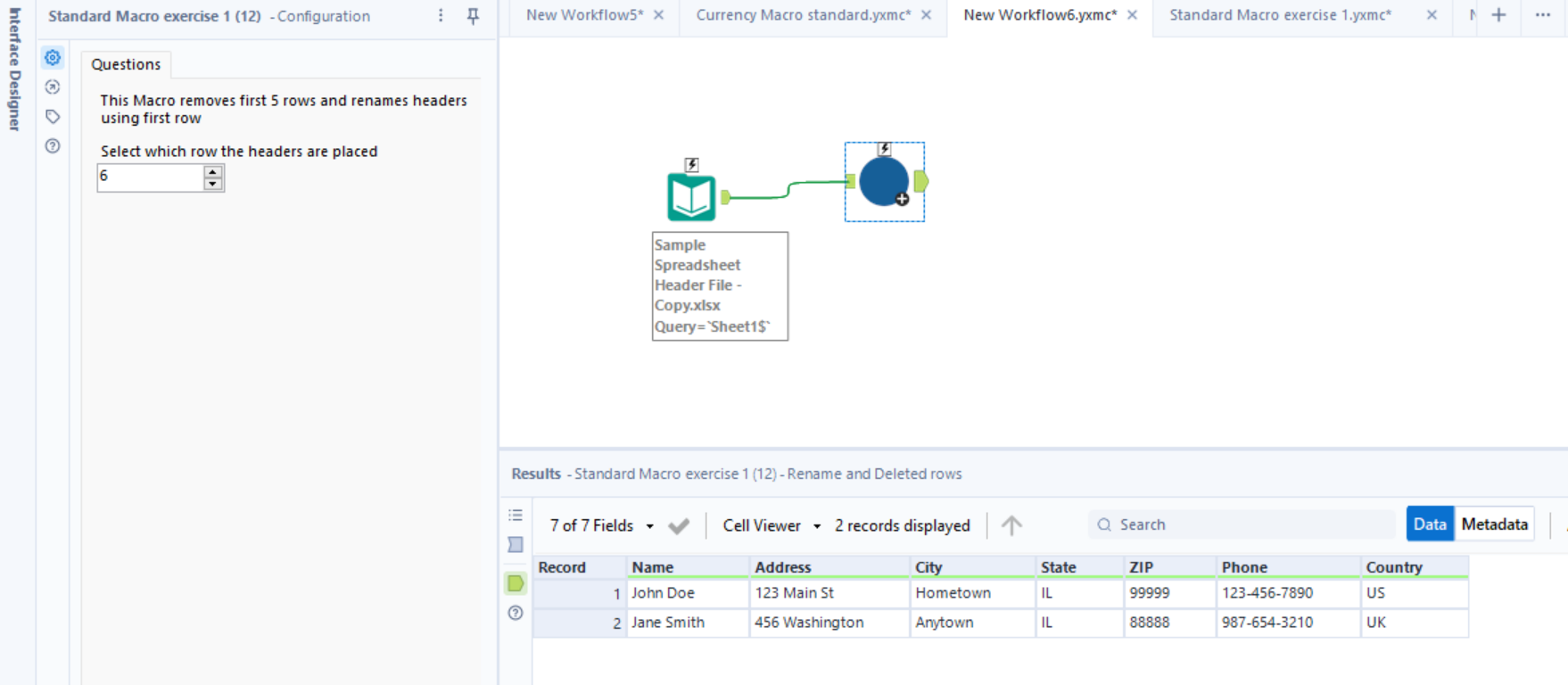This screenshot has width=1568, height=685.
Task: Close the New Workflow5 tab
Action: click(658, 15)
